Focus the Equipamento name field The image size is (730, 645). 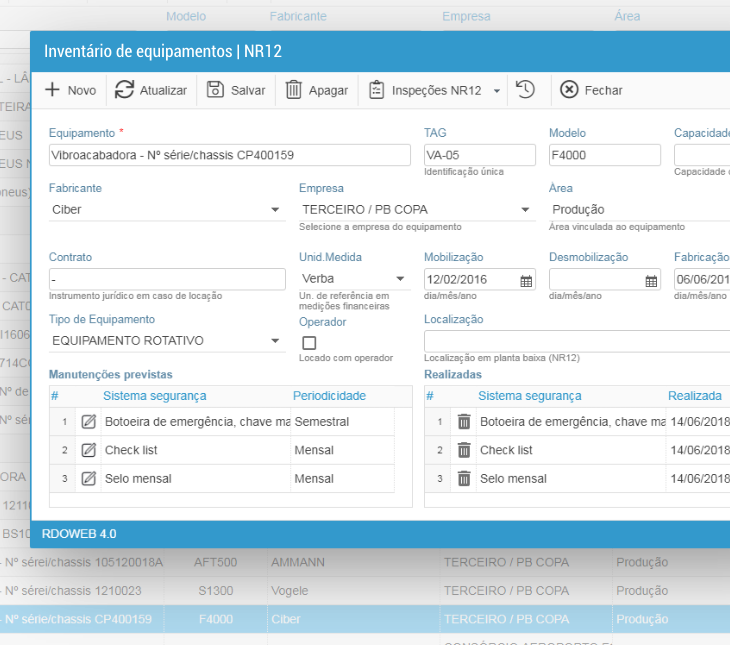(x=230, y=155)
